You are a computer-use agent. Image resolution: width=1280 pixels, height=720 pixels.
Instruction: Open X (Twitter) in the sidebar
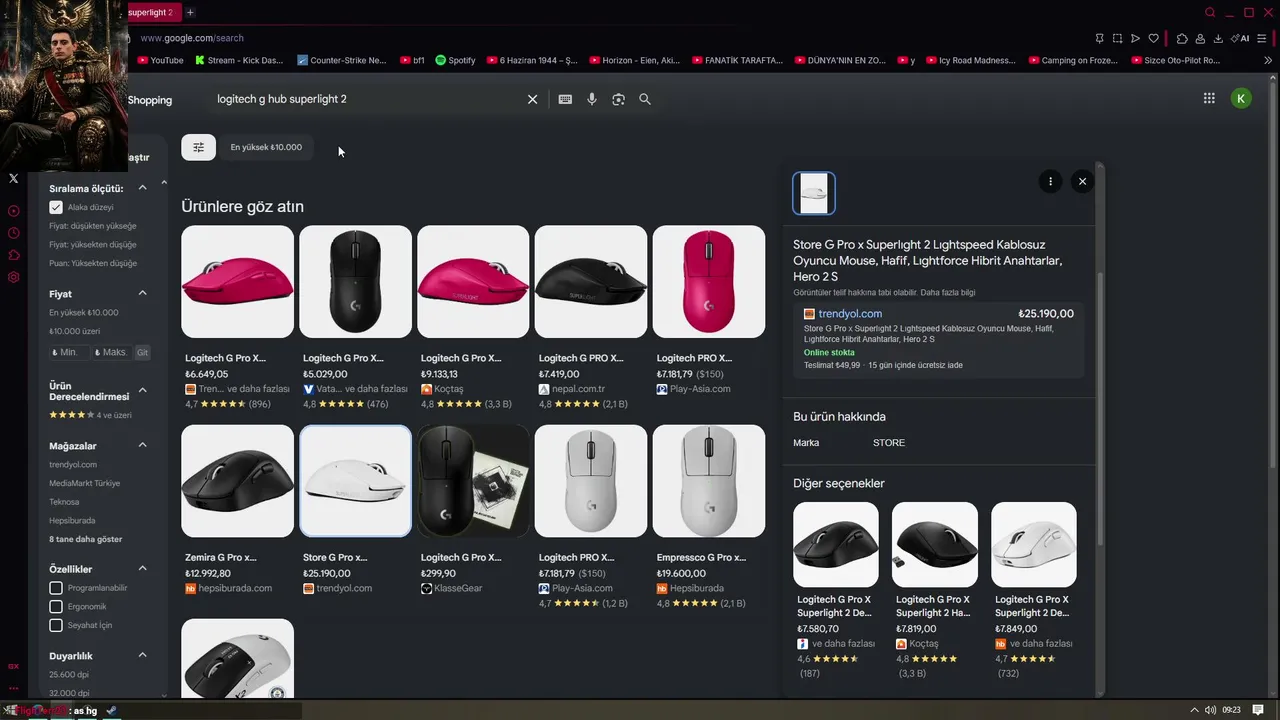pos(13,178)
